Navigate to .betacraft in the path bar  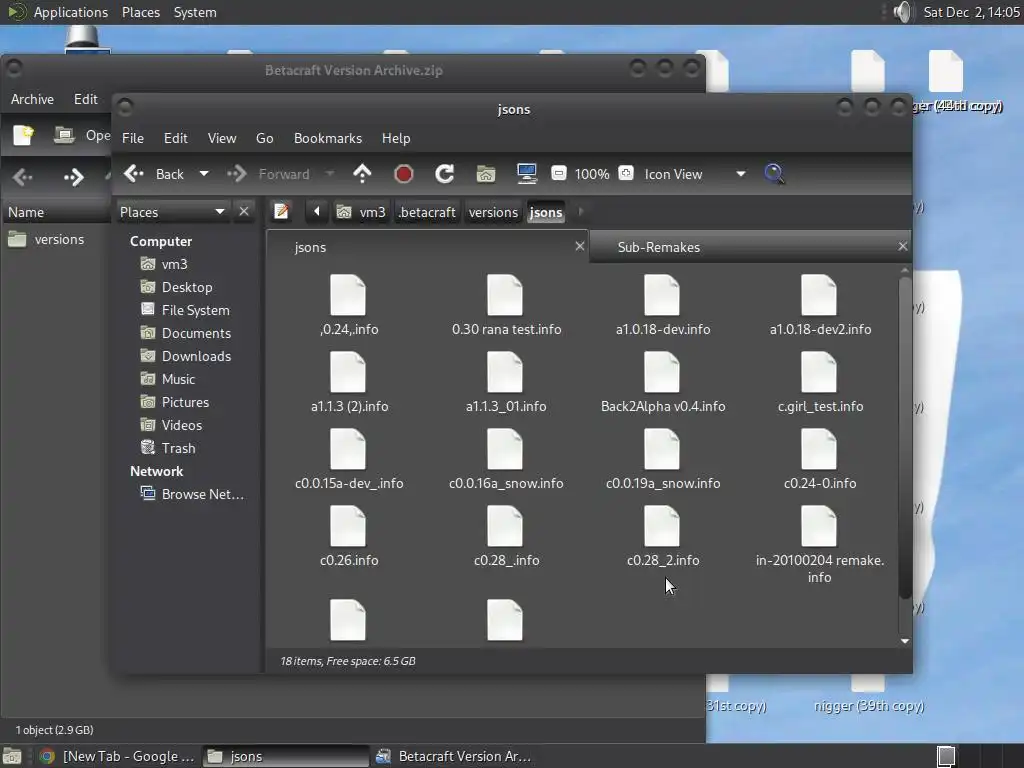[427, 212]
